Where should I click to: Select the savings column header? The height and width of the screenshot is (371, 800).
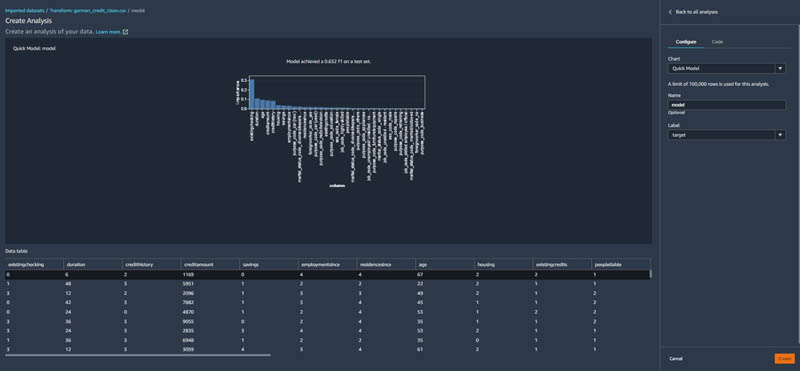pos(269,265)
